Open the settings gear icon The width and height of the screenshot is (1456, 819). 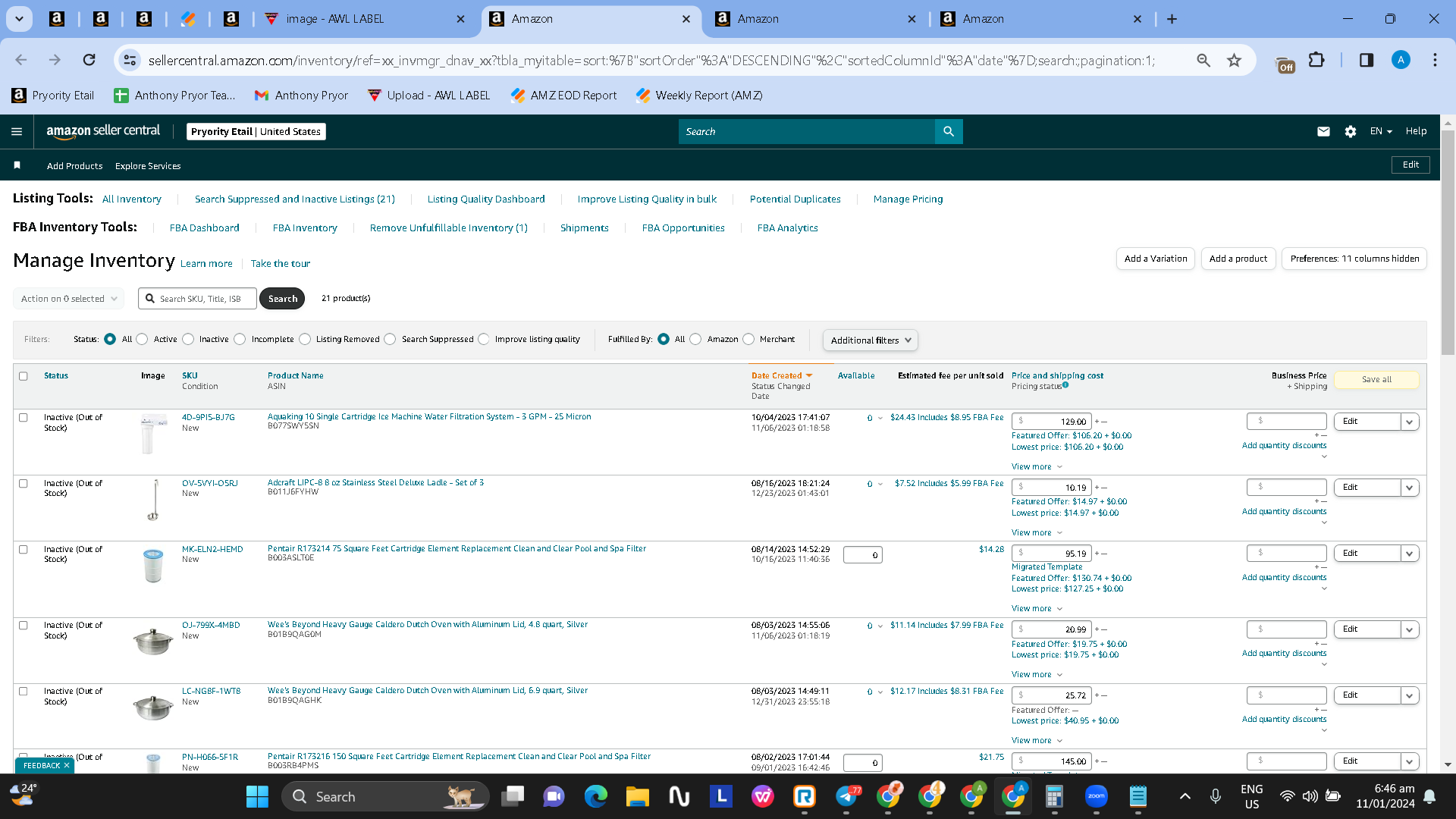1351,131
